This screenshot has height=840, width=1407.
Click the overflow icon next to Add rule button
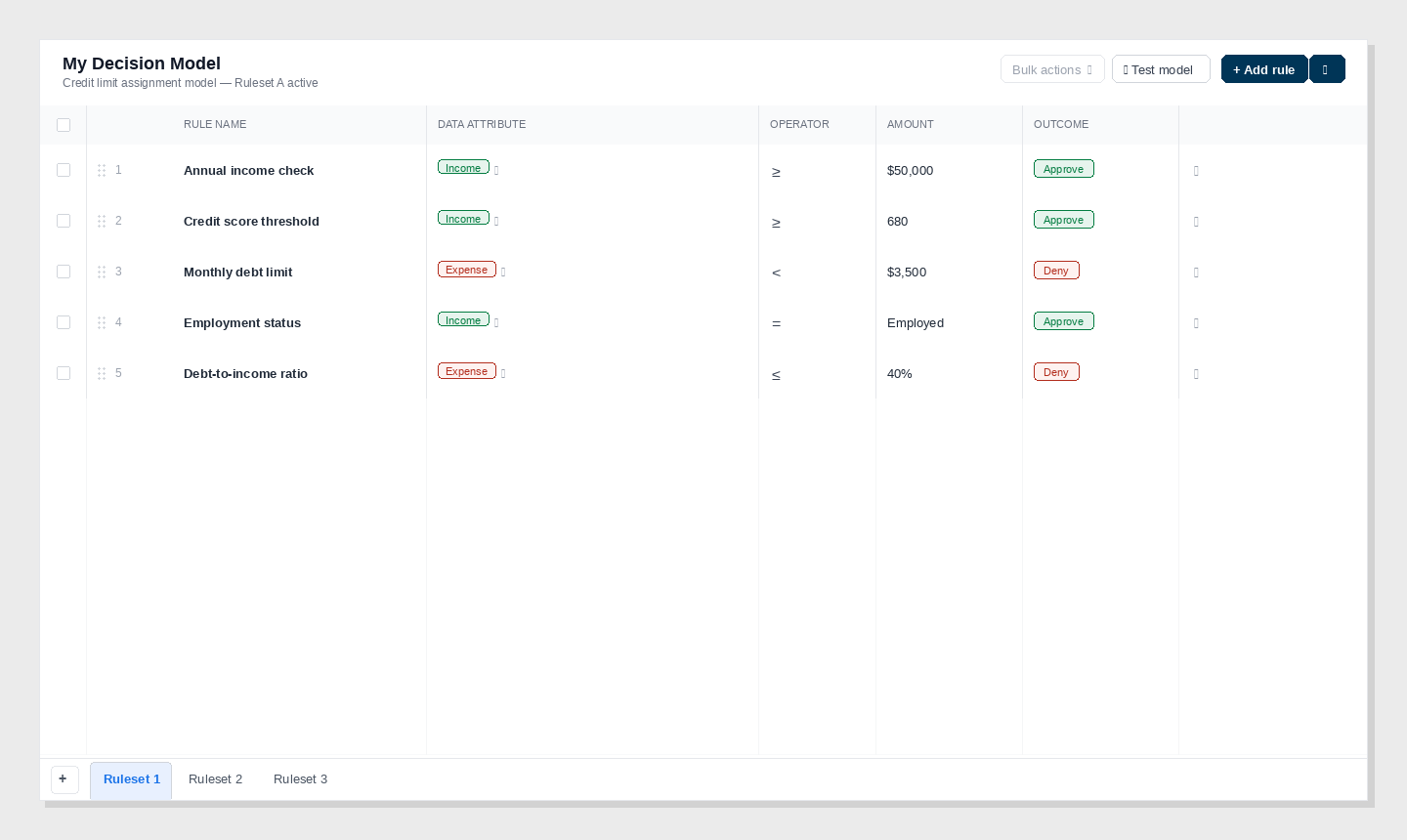point(1327,68)
